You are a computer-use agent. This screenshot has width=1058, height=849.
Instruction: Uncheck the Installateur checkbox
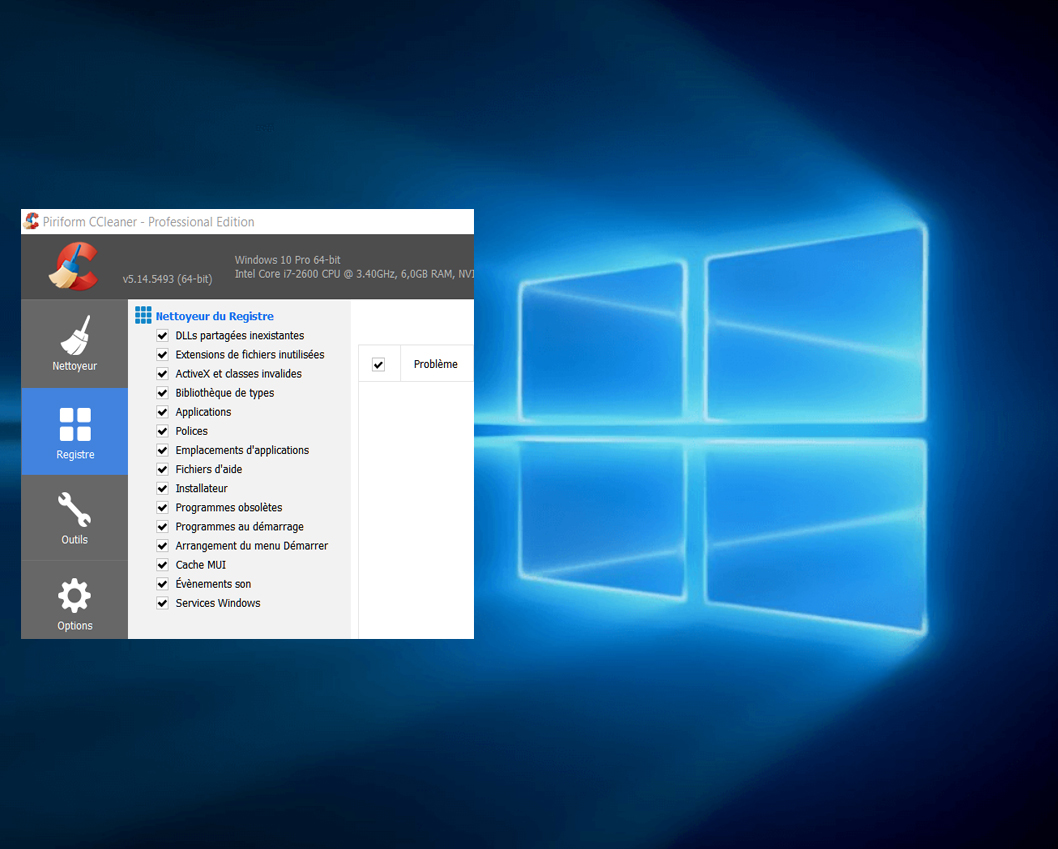coord(163,489)
